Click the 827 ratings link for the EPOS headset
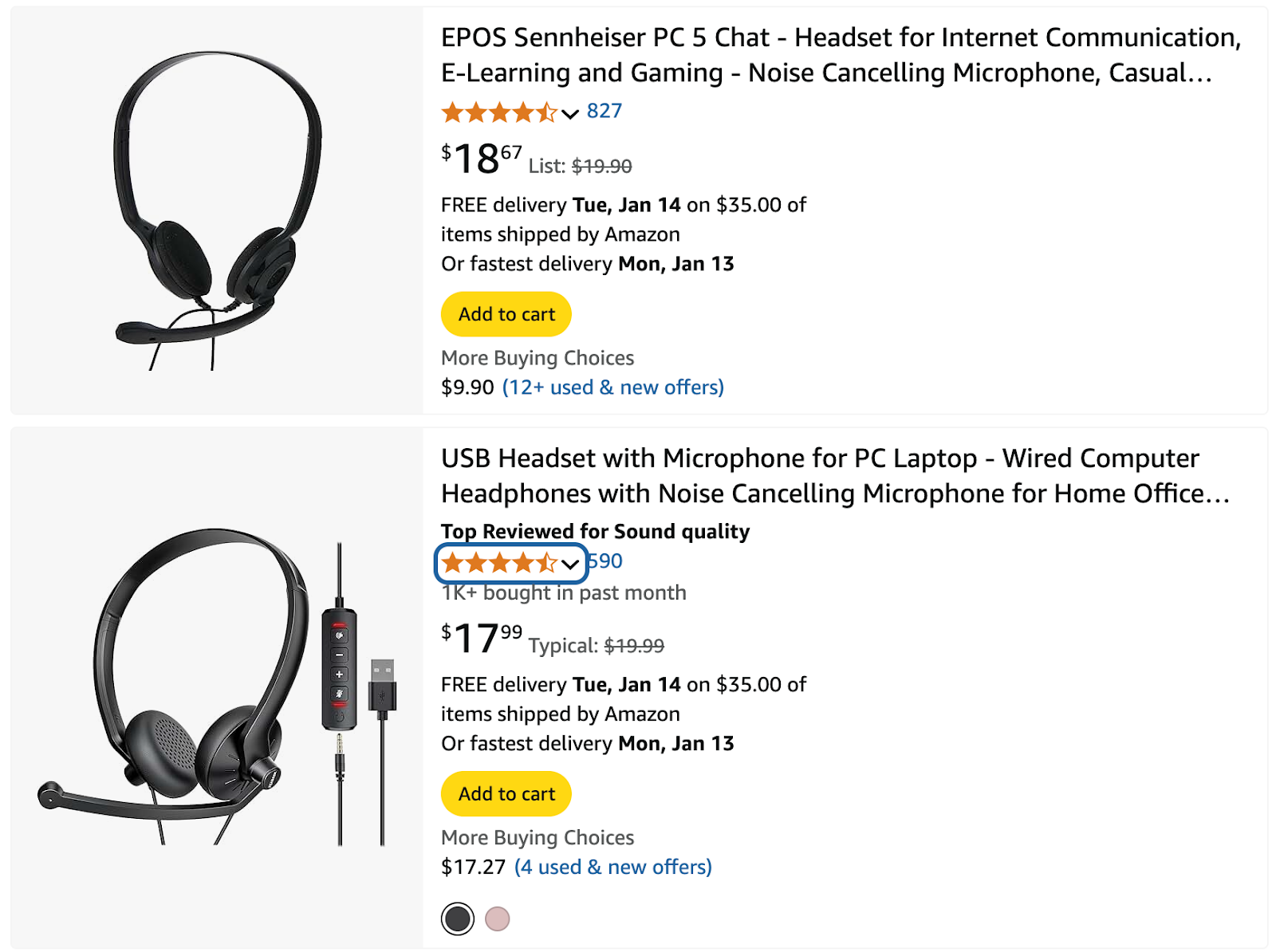1276x952 pixels. [604, 112]
